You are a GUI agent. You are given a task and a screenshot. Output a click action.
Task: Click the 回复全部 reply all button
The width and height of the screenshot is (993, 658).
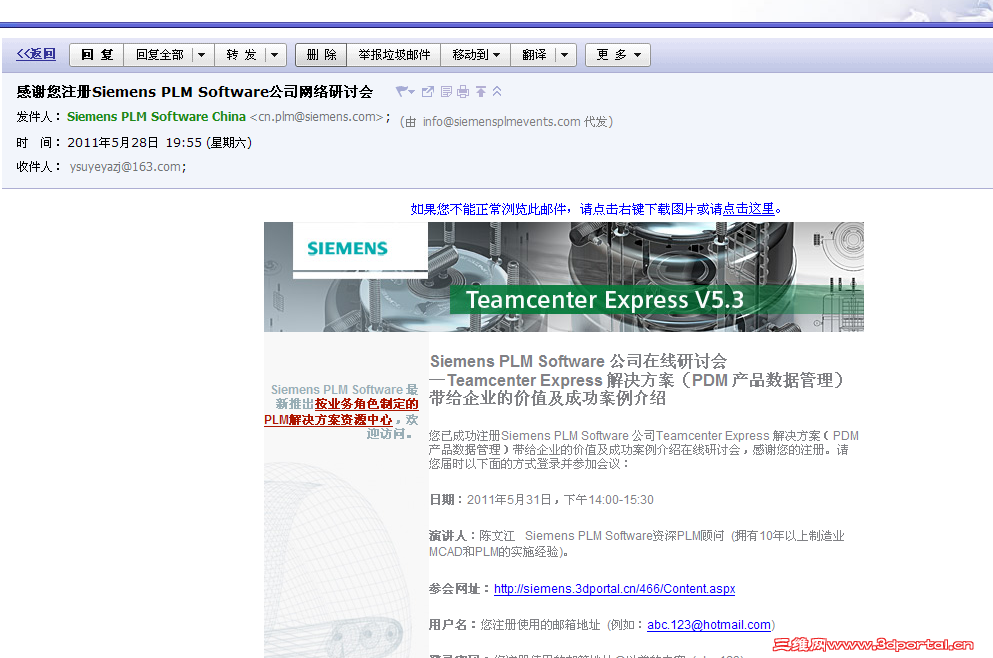tap(160, 55)
